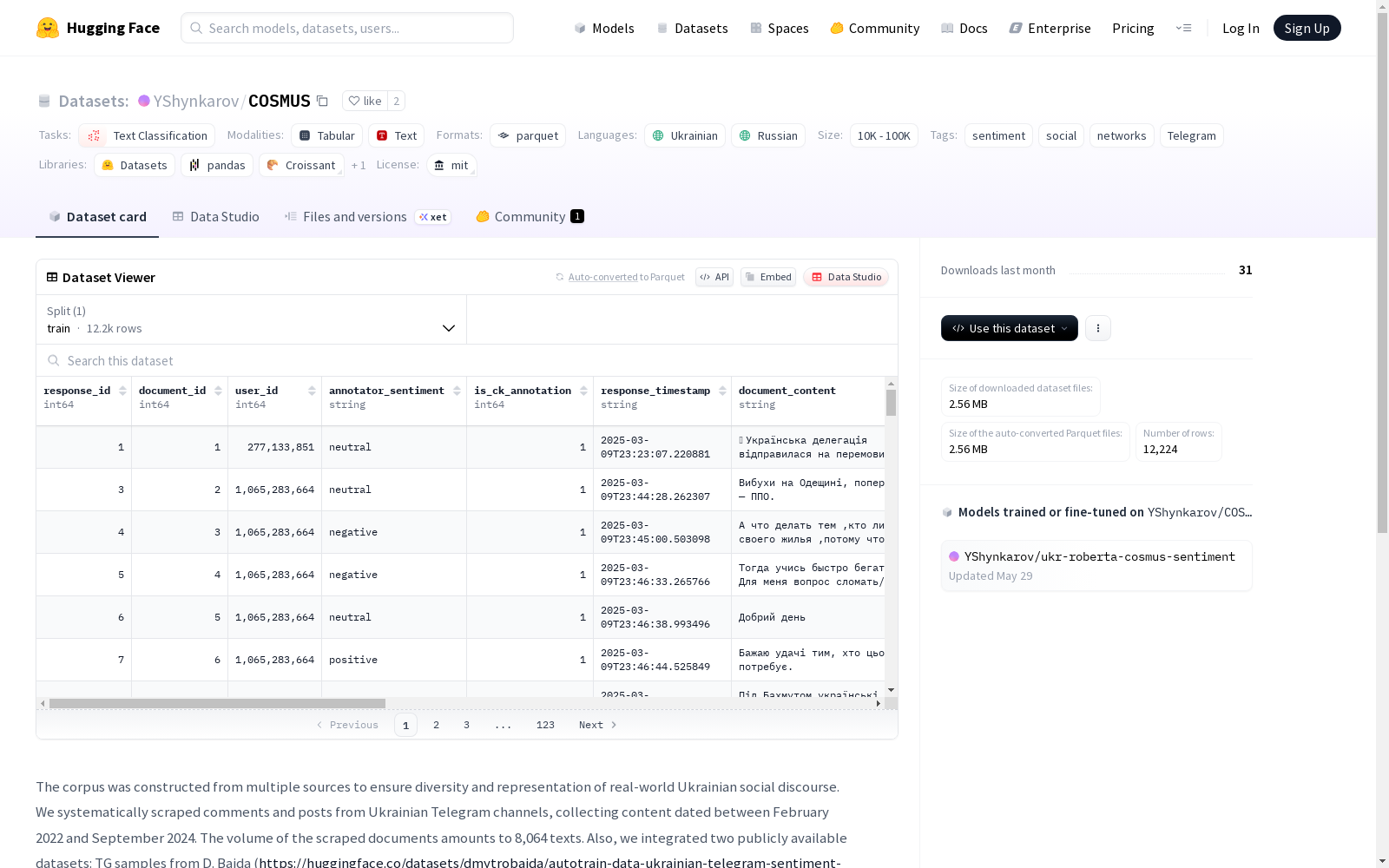Image resolution: width=1389 pixels, height=868 pixels.
Task: Go to Datasets in top navigation
Action: [692, 28]
